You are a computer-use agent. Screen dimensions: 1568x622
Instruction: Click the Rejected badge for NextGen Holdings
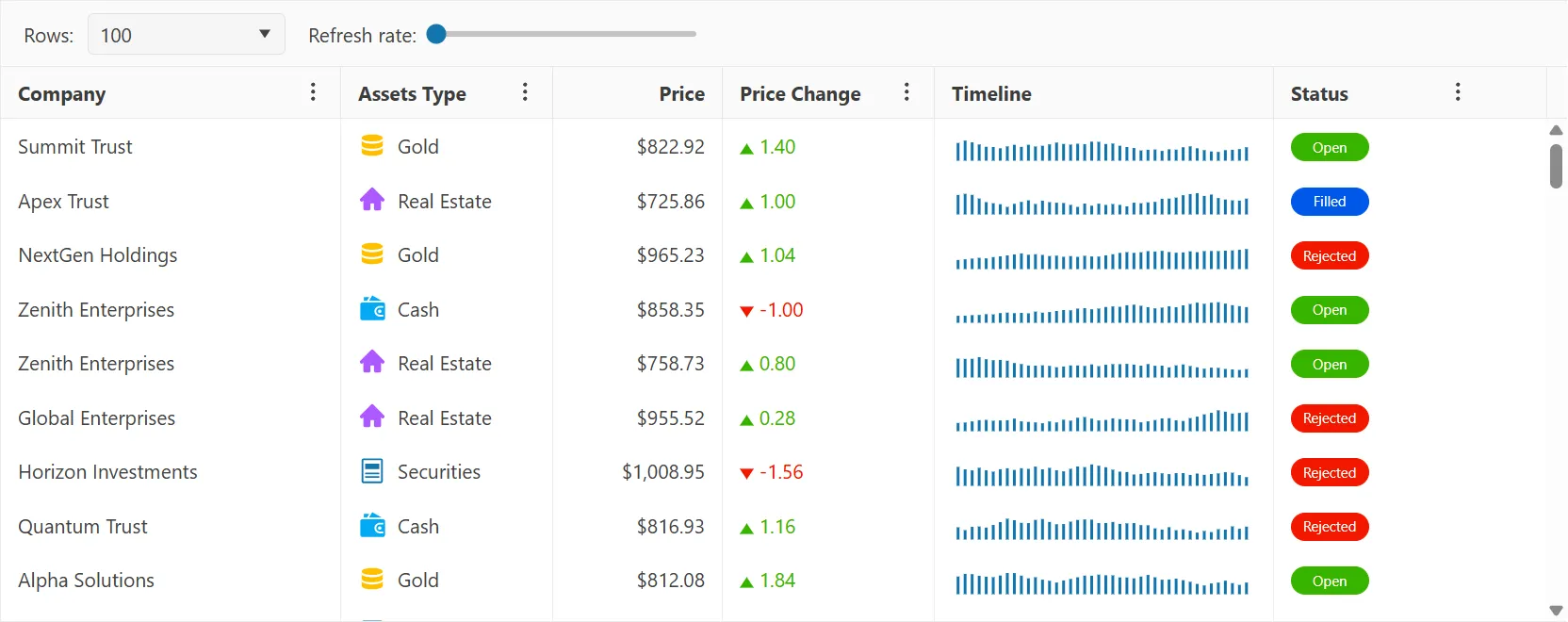(x=1329, y=256)
